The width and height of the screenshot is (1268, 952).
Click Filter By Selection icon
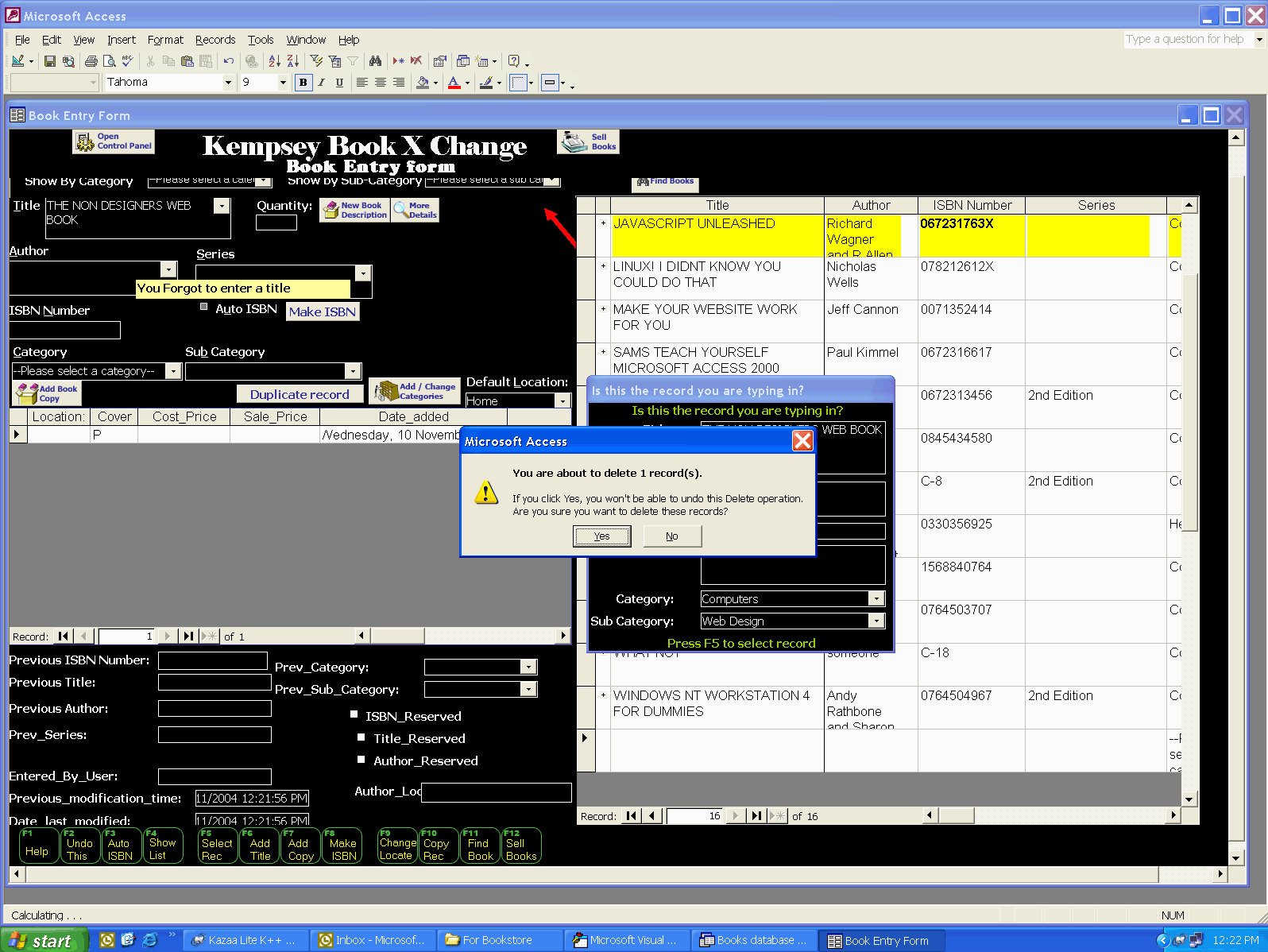point(316,61)
